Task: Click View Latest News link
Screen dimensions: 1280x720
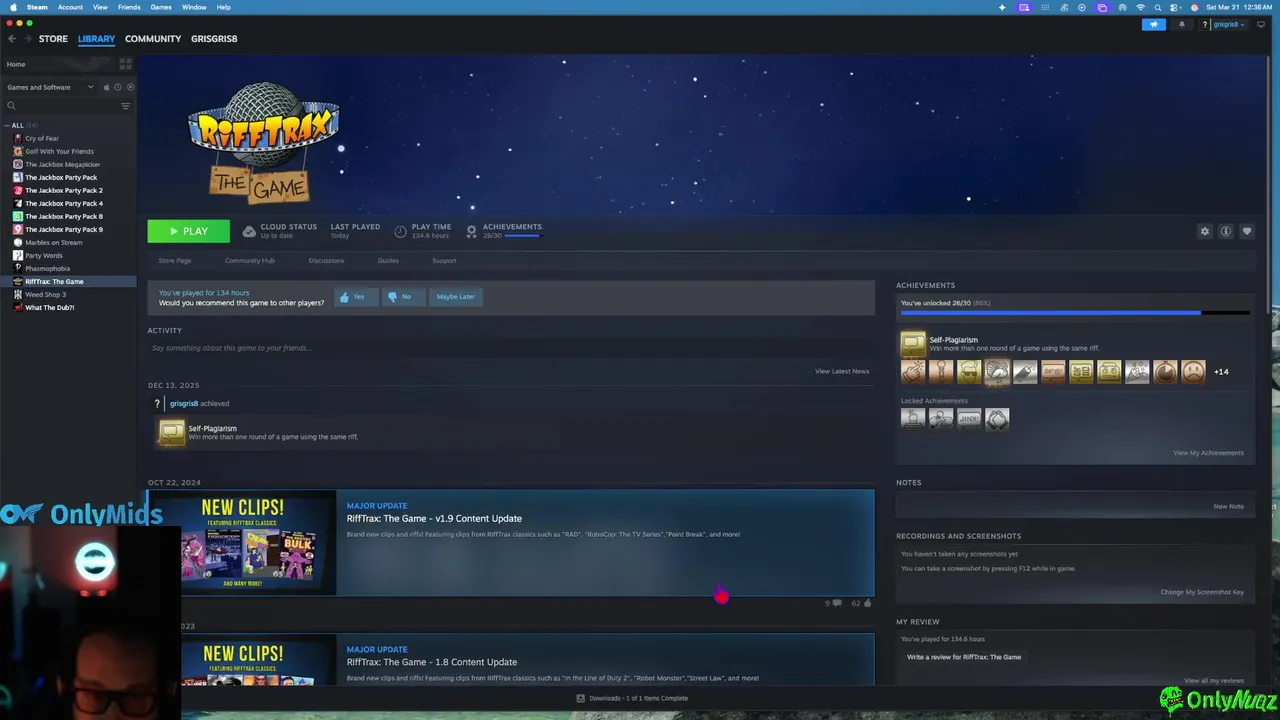Action: click(x=842, y=371)
